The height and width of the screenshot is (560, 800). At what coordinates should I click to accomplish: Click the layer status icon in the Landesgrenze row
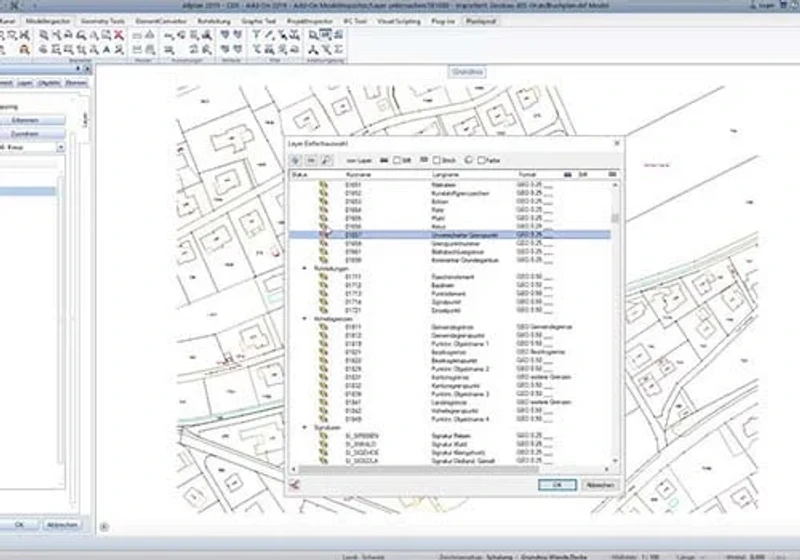tap(323, 402)
